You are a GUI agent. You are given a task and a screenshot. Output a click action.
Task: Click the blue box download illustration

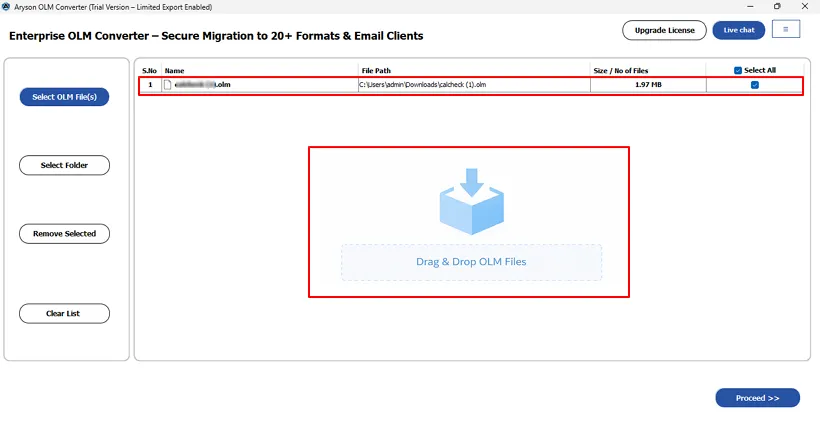coord(472,201)
